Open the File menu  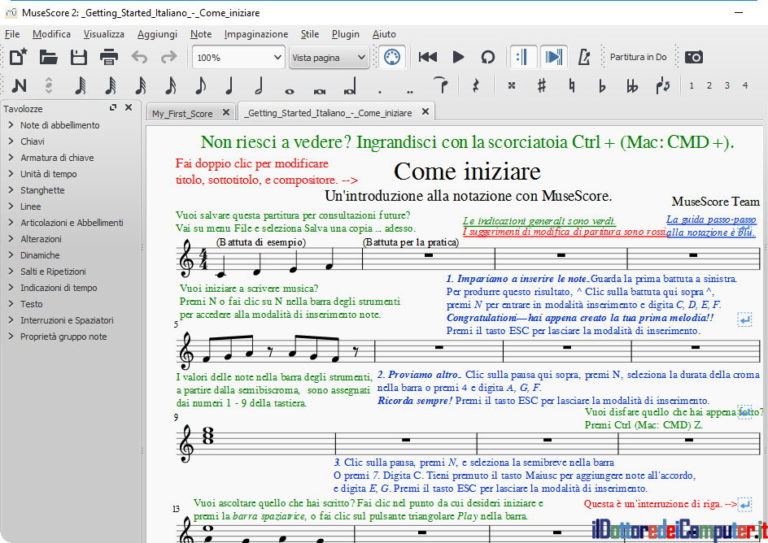pos(12,34)
